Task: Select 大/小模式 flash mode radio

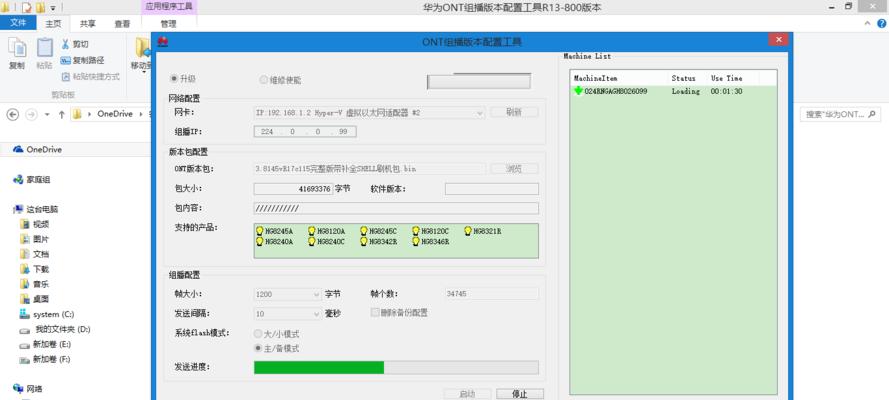Action: pos(259,334)
